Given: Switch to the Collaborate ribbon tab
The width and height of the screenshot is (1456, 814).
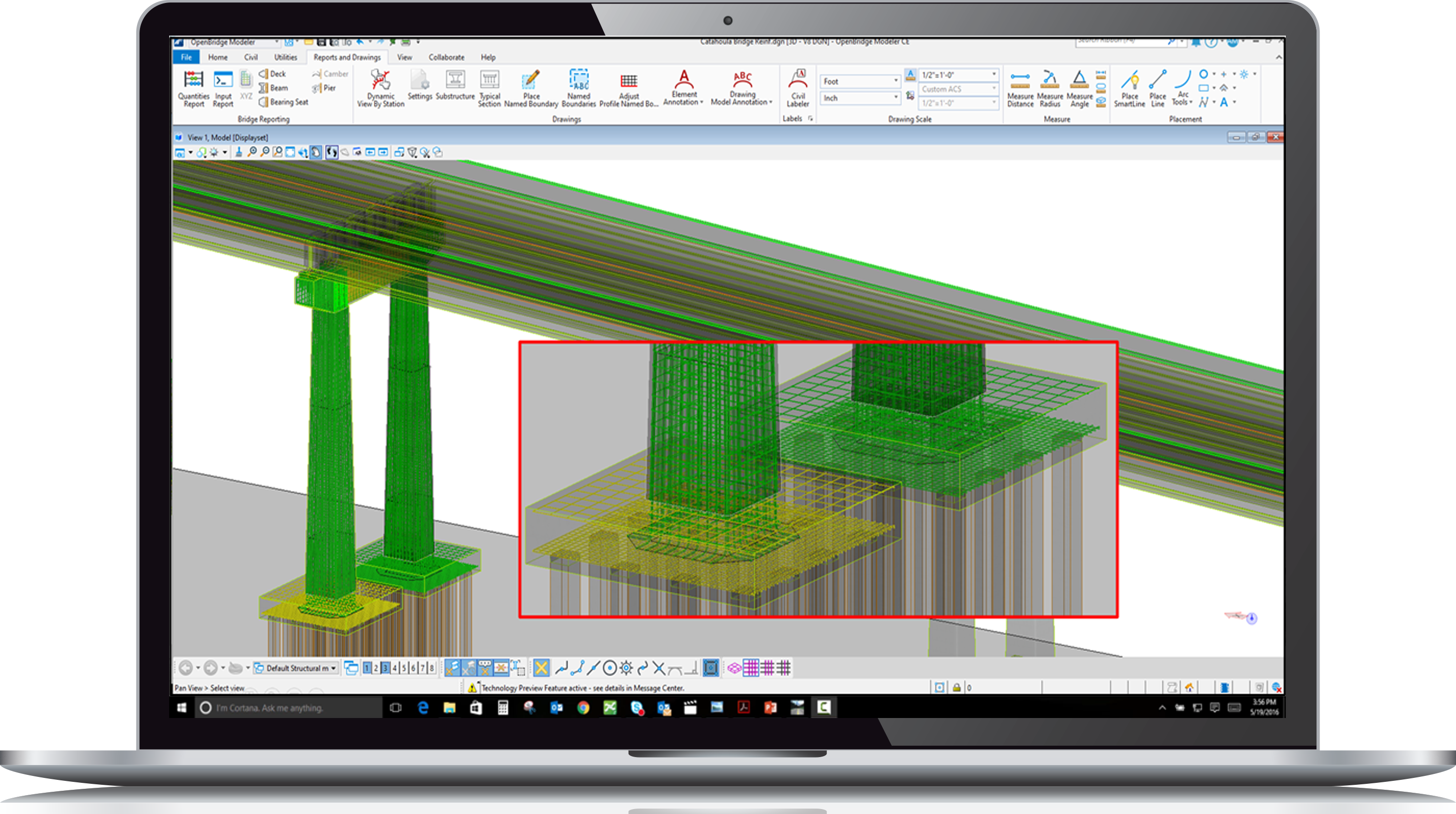Looking at the screenshot, I should click(x=447, y=57).
